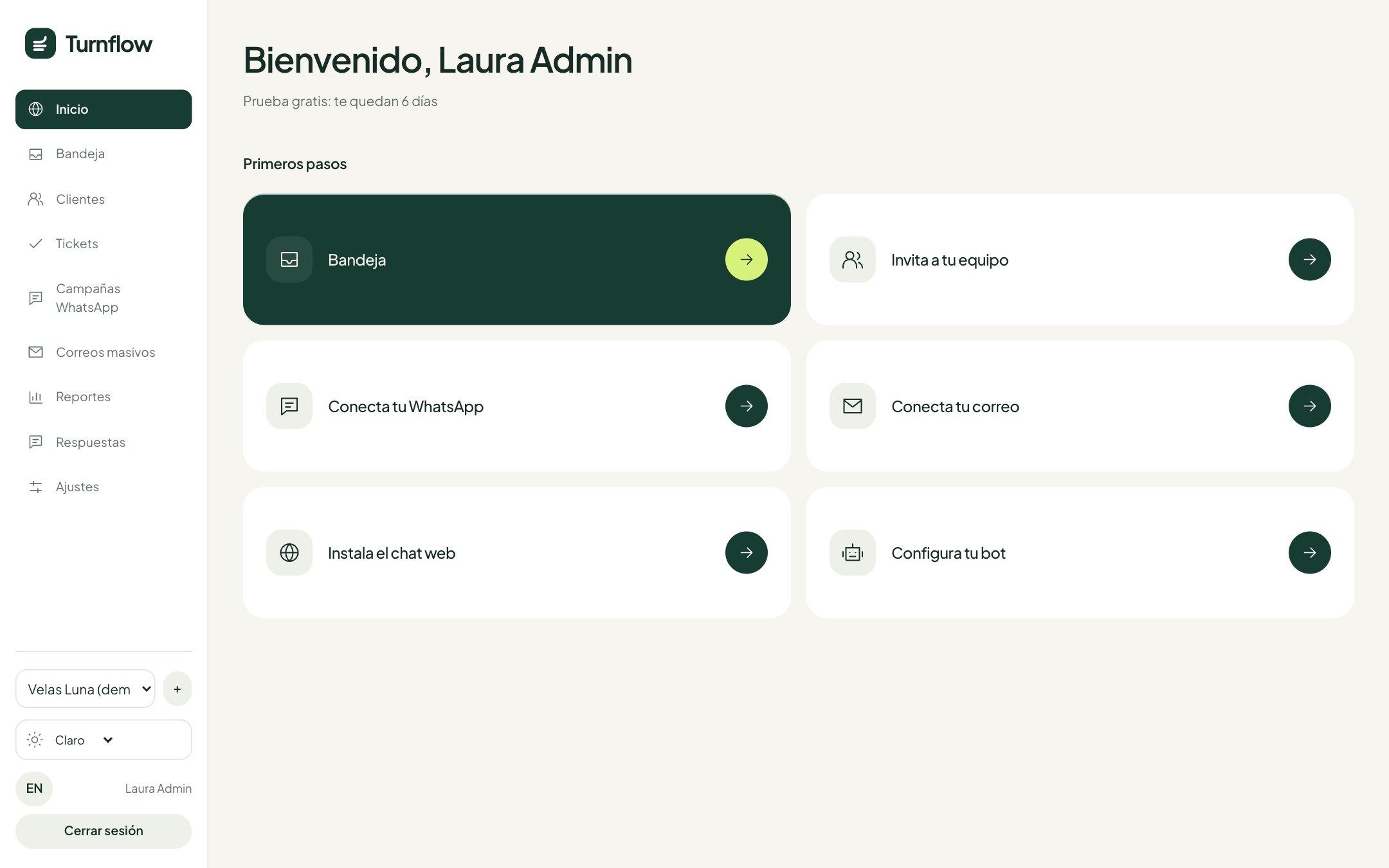Click the arrow on Conecta tu WhatsApp
This screenshot has height=868, width=1389.
coord(746,406)
